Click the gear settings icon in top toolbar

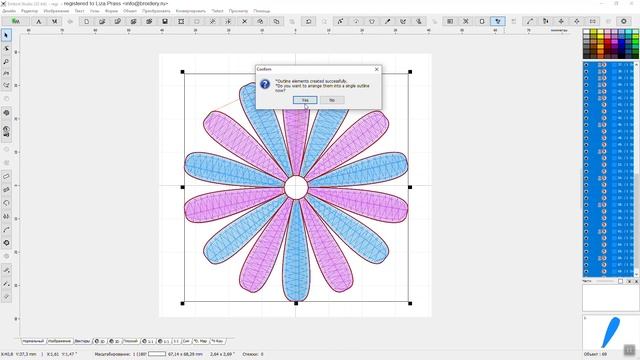(624, 21)
